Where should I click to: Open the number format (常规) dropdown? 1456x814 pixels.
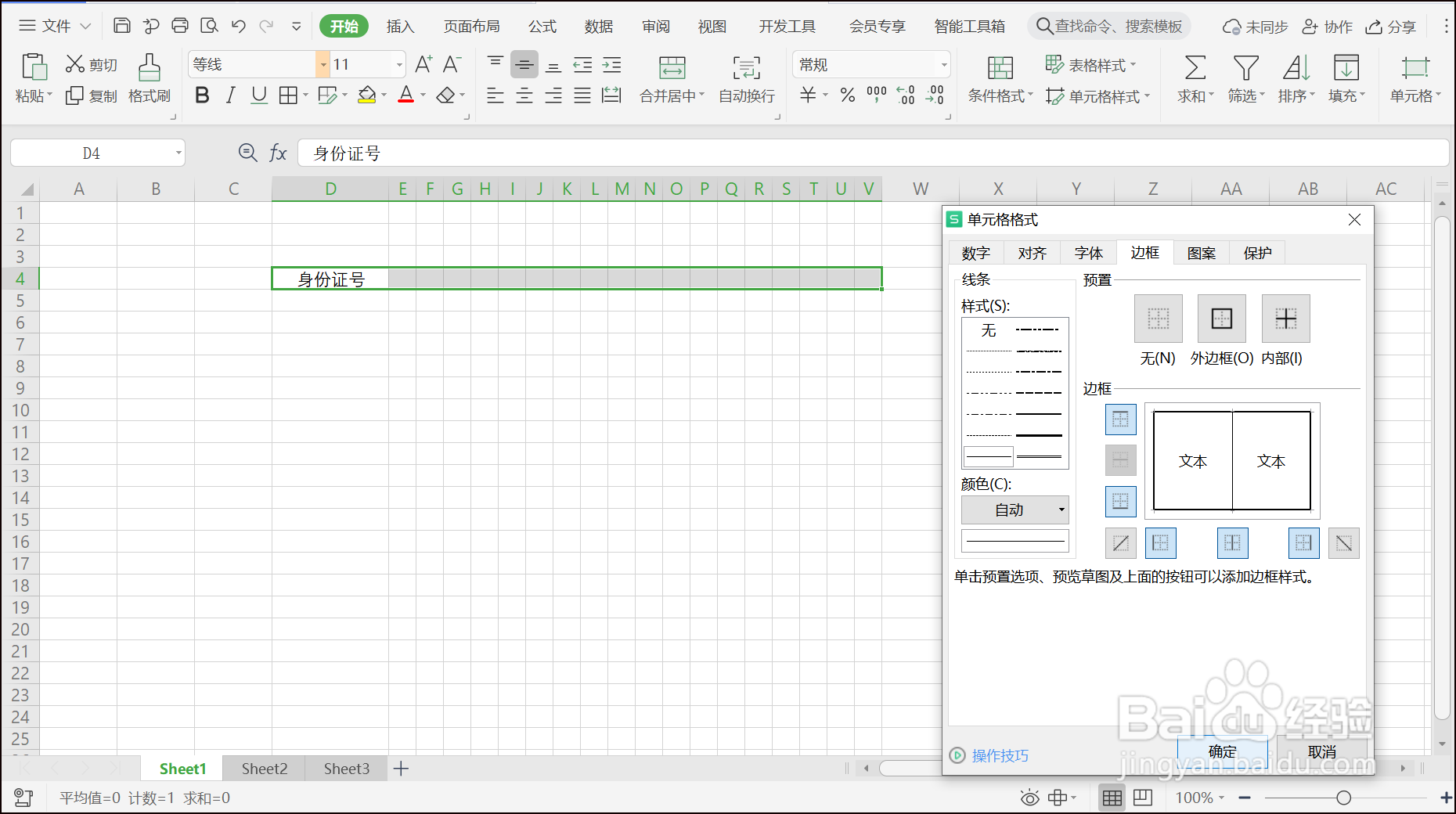click(x=943, y=64)
